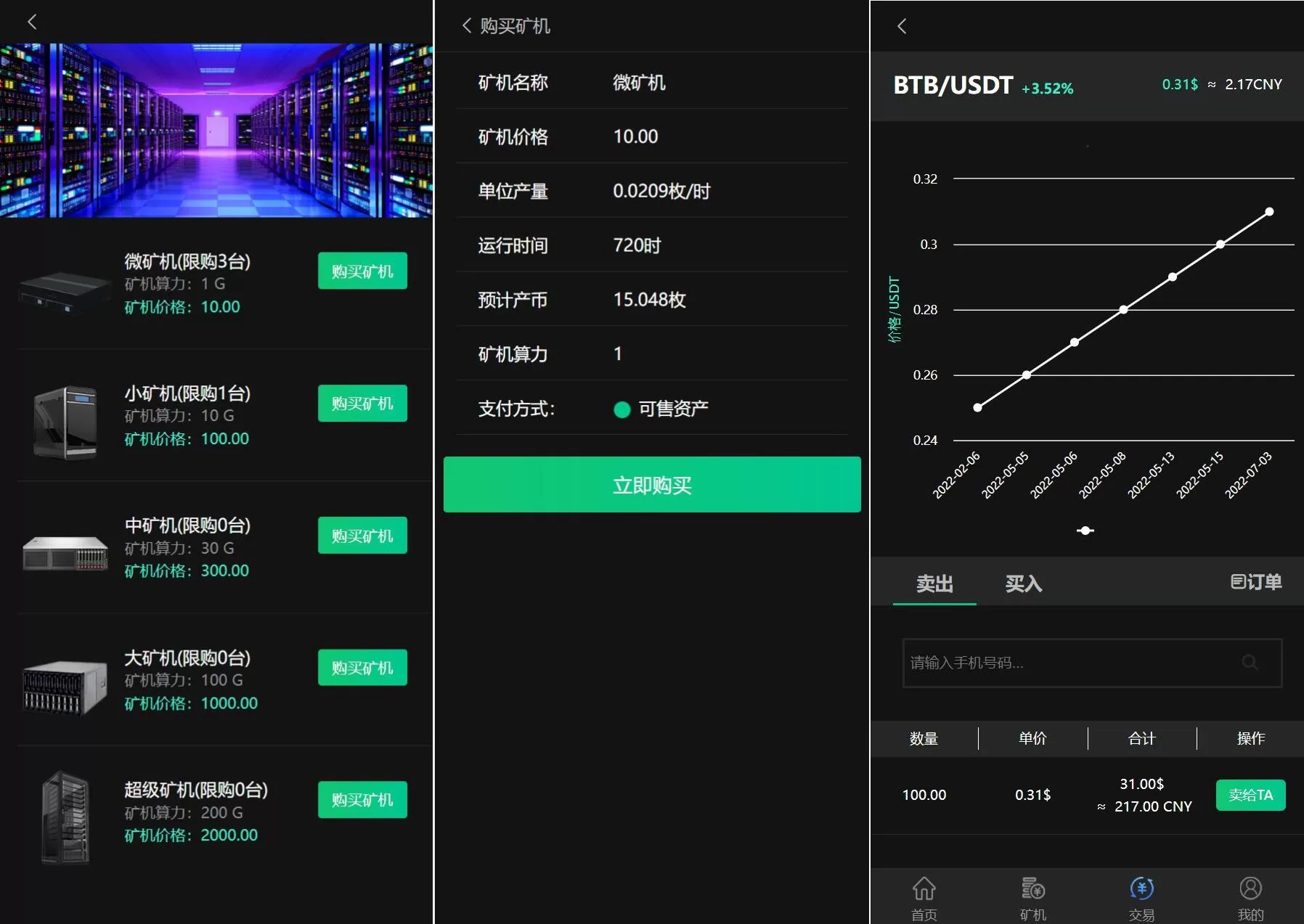
Task: Buy the 大矿机 with 购买矿机 button
Action: (x=362, y=668)
